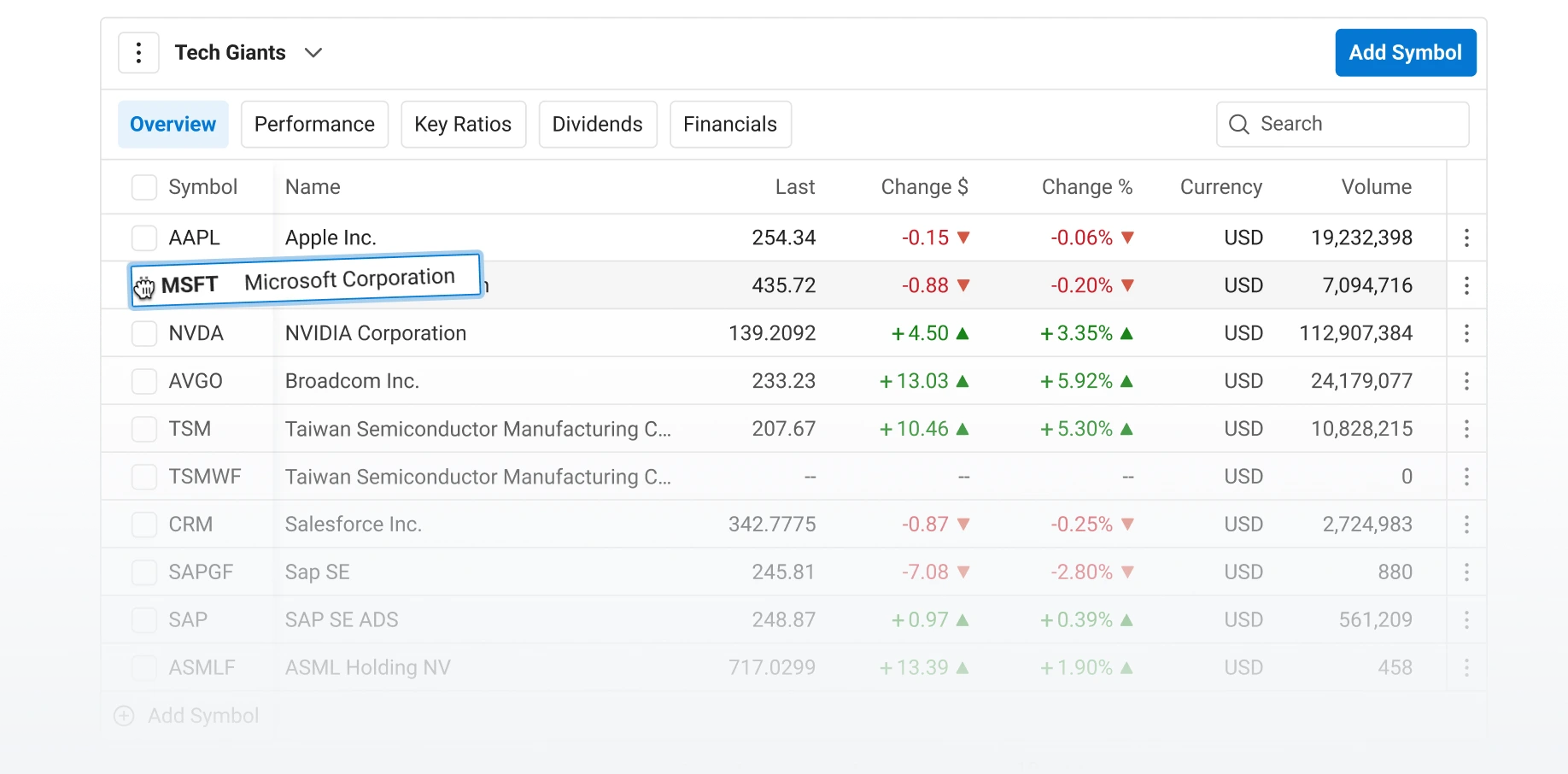This screenshot has height=774, width=1568.
Task: Click the NVDA volume 112,907,384
Action: [1356, 333]
